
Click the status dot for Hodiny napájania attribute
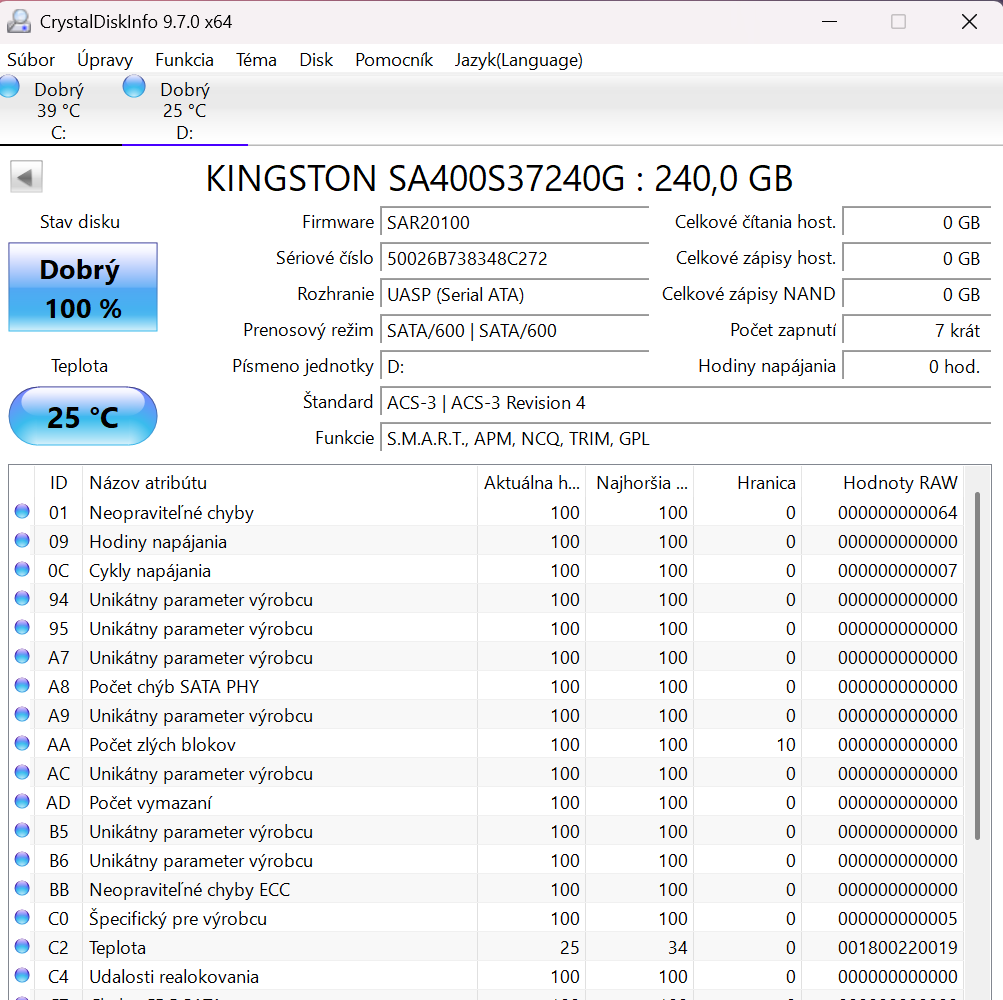pos(22,541)
